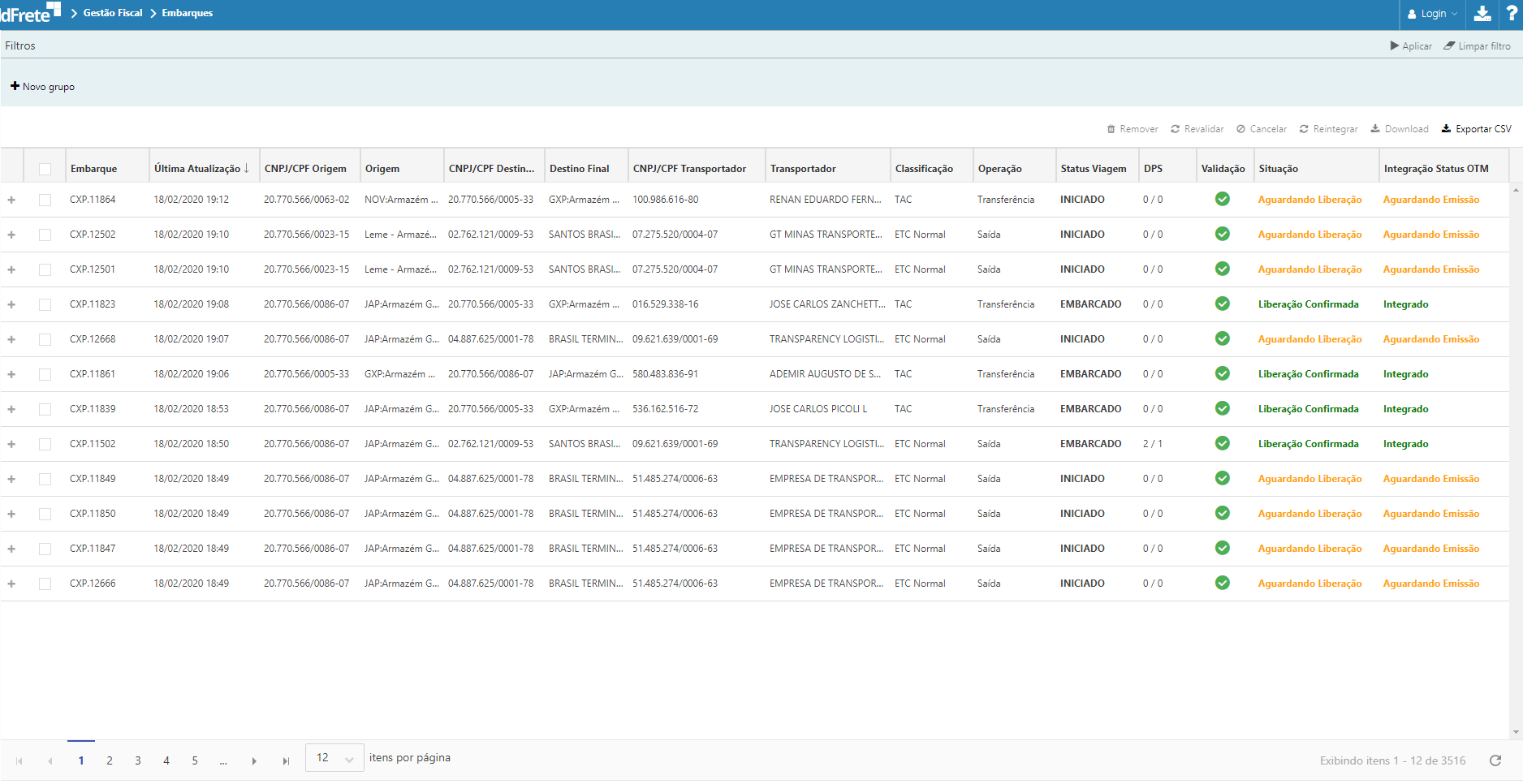Select the checkbox for shipment CXP.12502
Screen dimensions: 1523x784
pos(45,235)
